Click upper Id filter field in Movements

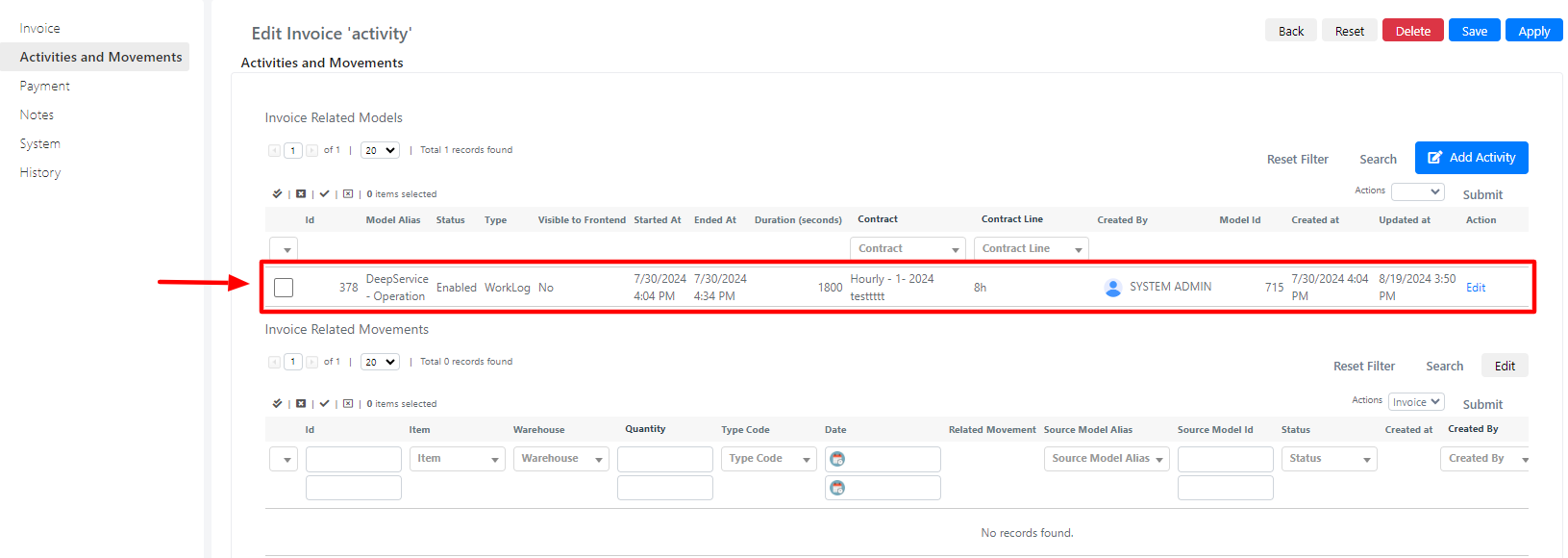pos(354,459)
